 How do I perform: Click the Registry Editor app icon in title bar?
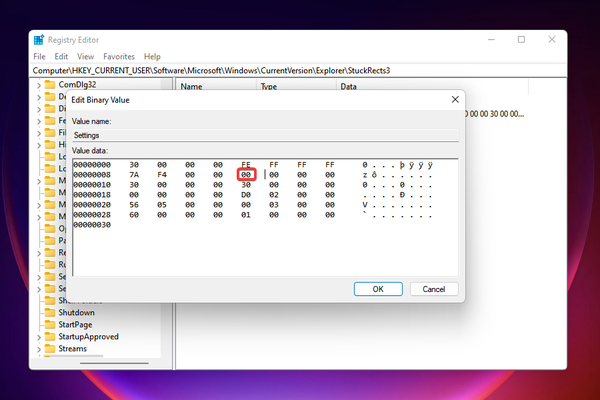pyautogui.click(x=39, y=40)
